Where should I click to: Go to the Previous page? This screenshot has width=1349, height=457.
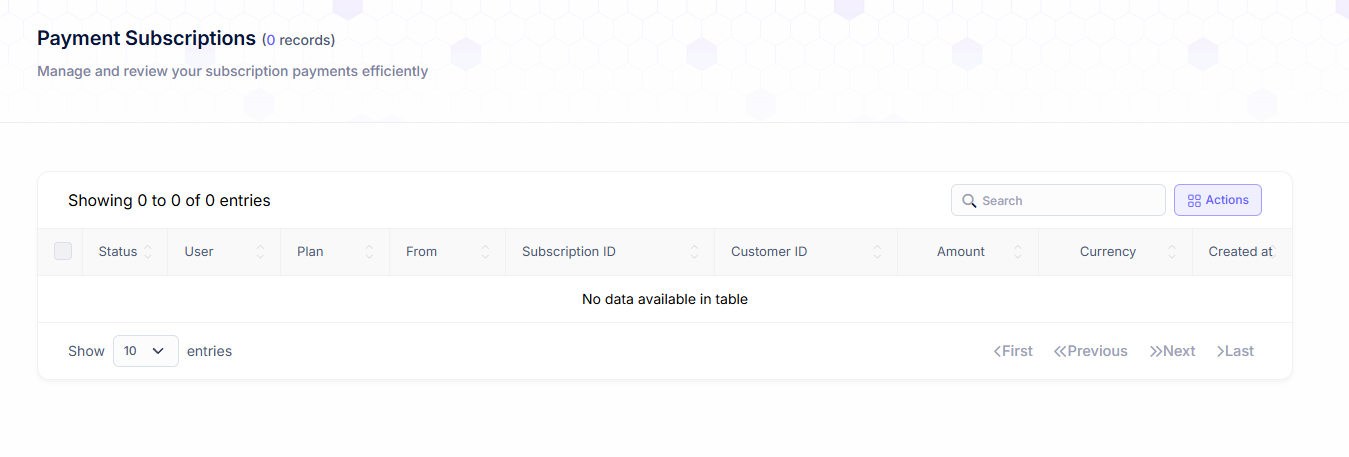coord(1090,351)
